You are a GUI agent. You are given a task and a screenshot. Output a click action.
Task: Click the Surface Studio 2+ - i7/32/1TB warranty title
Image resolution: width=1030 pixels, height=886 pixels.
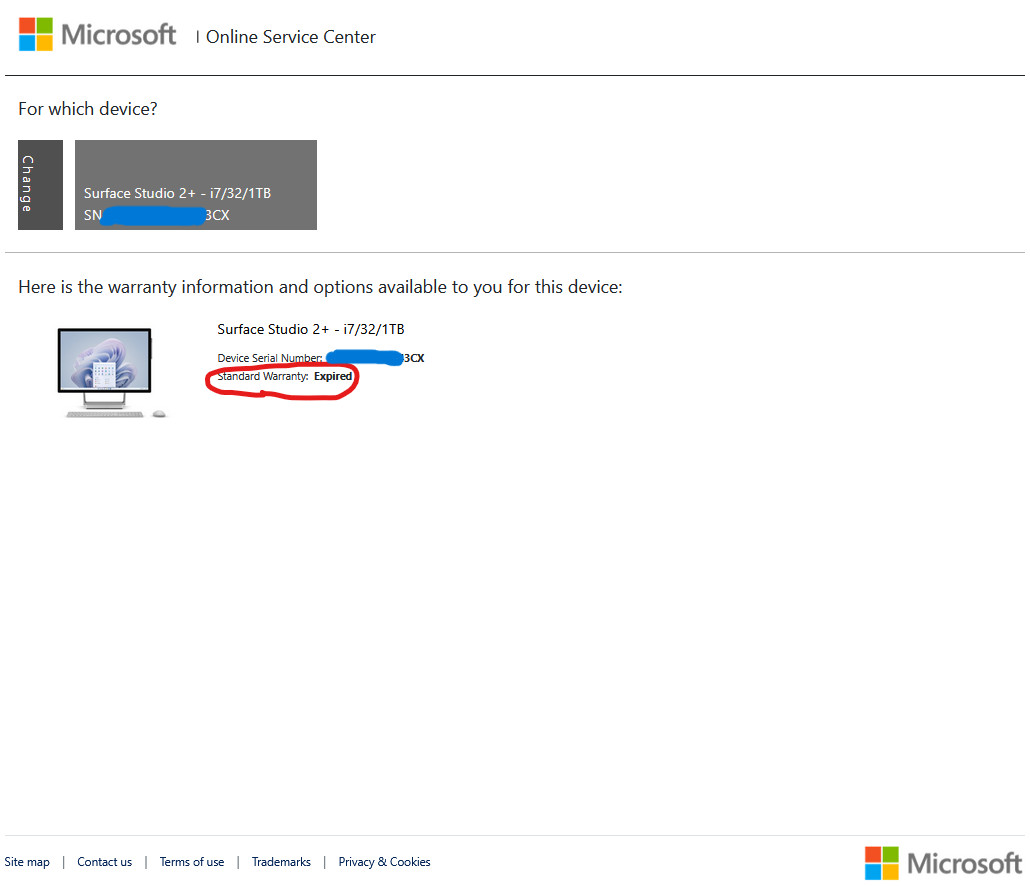click(x=311, y=329)
